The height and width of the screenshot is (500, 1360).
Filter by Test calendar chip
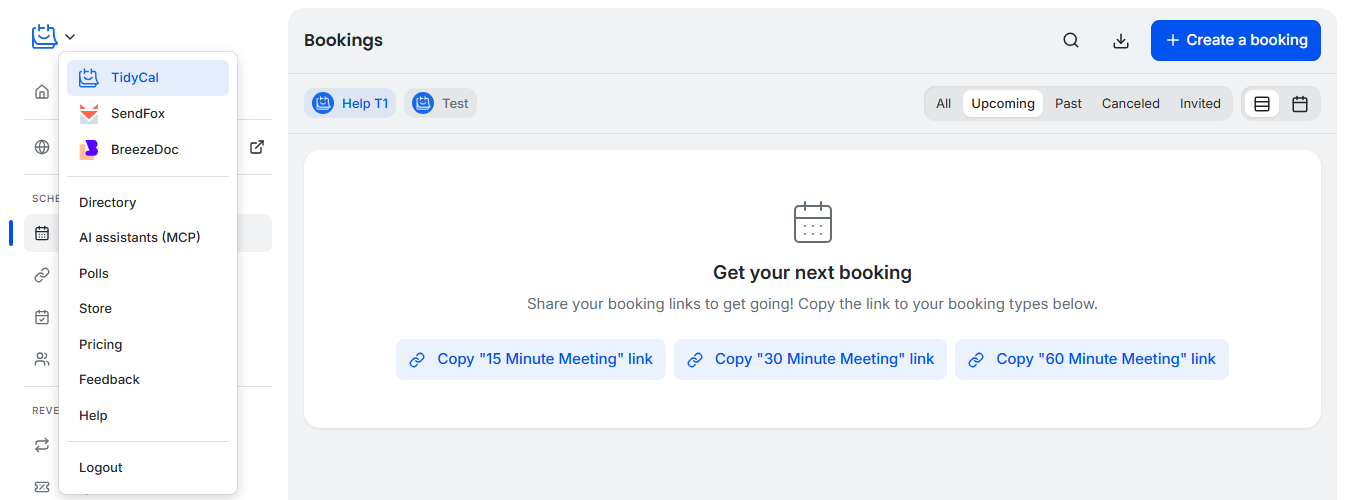(x=440, y=104)
